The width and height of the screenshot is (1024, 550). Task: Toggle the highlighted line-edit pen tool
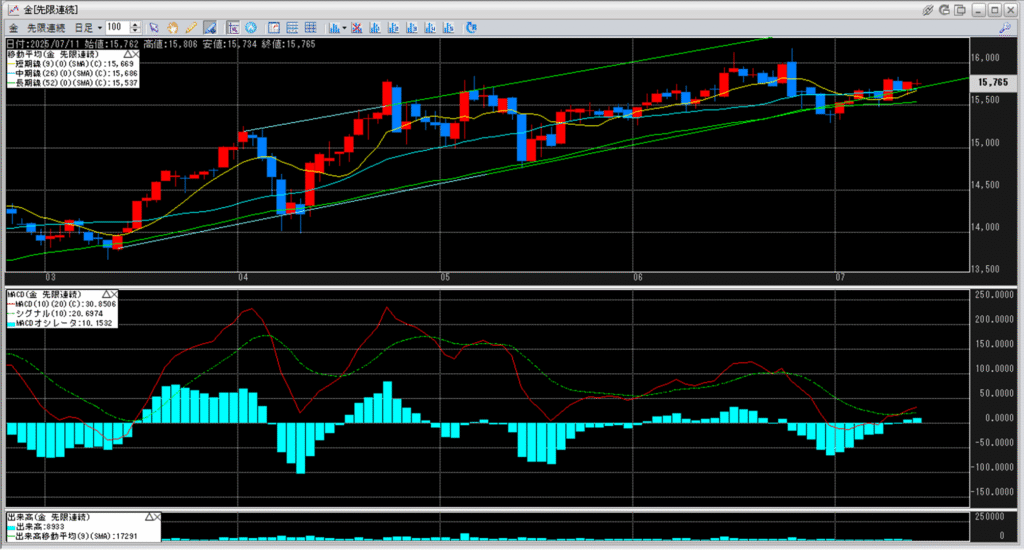[210, 27]
